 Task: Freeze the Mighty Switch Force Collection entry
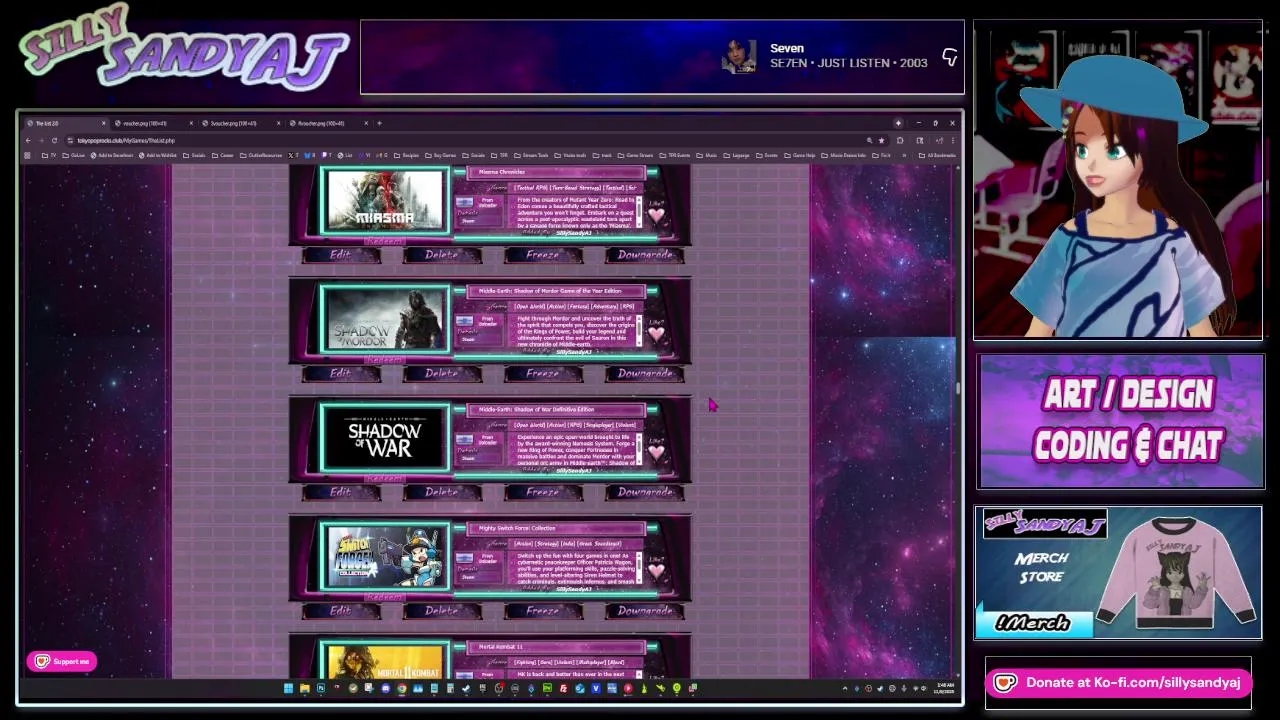pos(543,611)
